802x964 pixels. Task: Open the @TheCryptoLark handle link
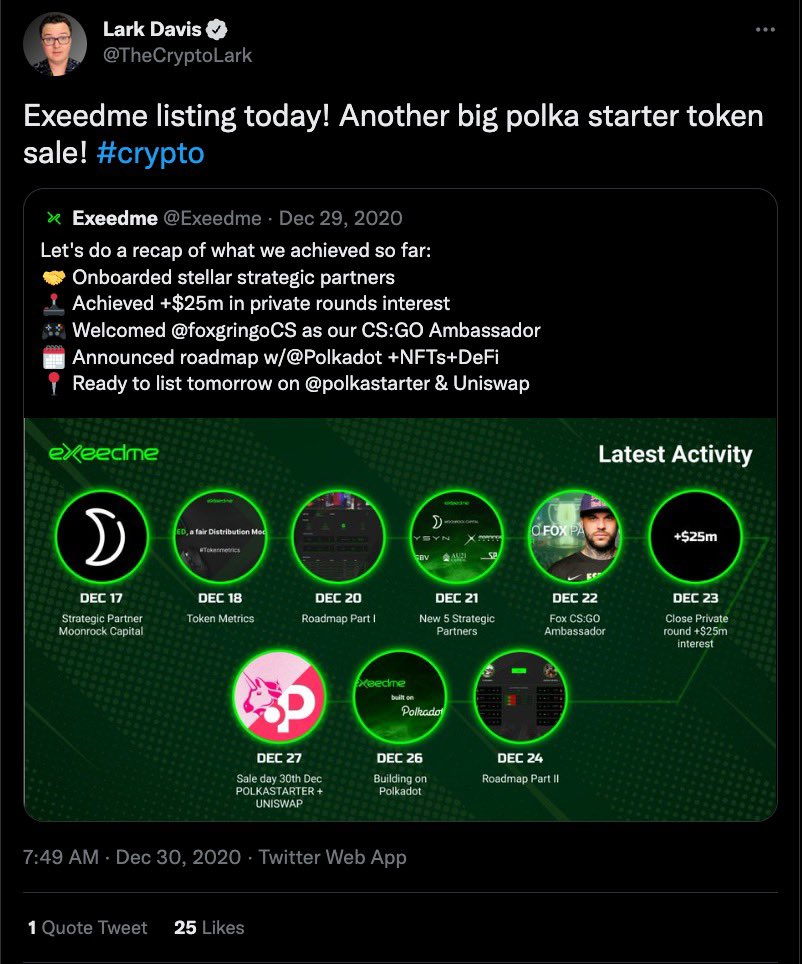(177, 55)
